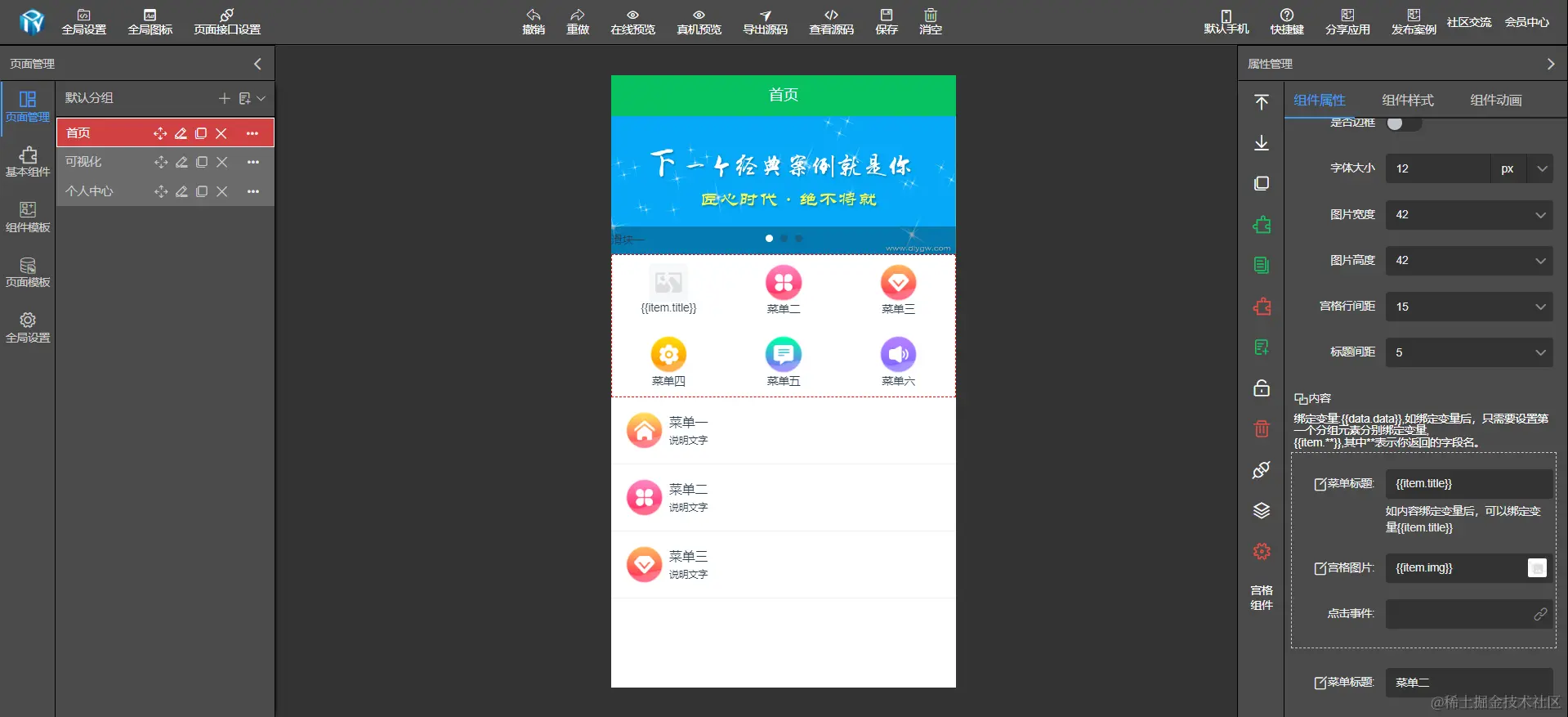
Task: Click the 点击事件 link field
Action: coord(1469,614)
